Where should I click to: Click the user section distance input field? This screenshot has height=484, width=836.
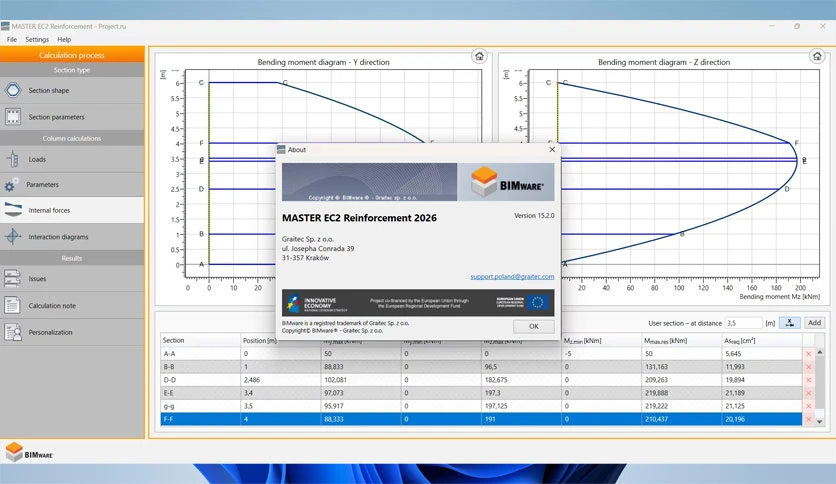743,323
